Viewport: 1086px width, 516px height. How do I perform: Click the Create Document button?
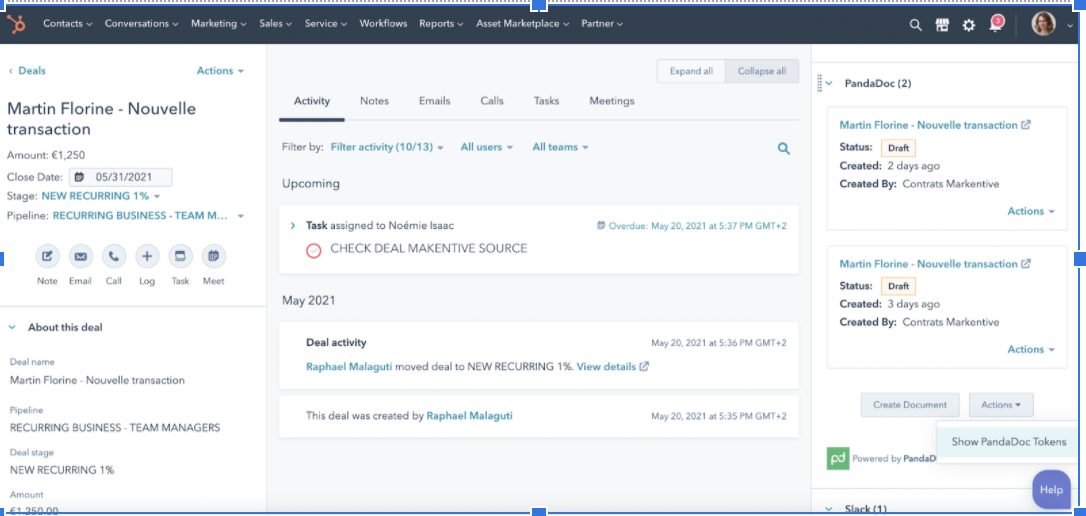coord(910,405)
